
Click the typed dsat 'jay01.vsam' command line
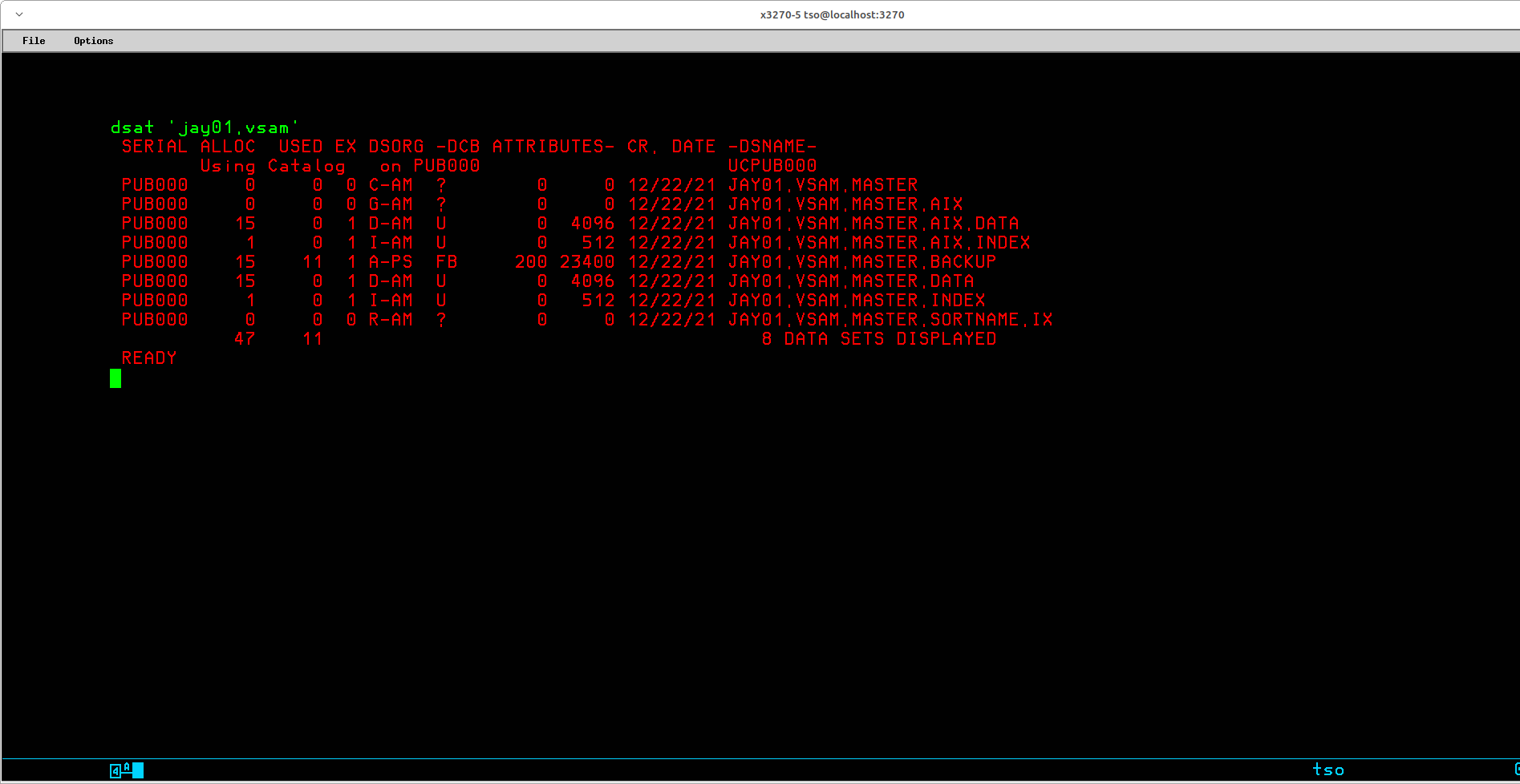point(205,127)
